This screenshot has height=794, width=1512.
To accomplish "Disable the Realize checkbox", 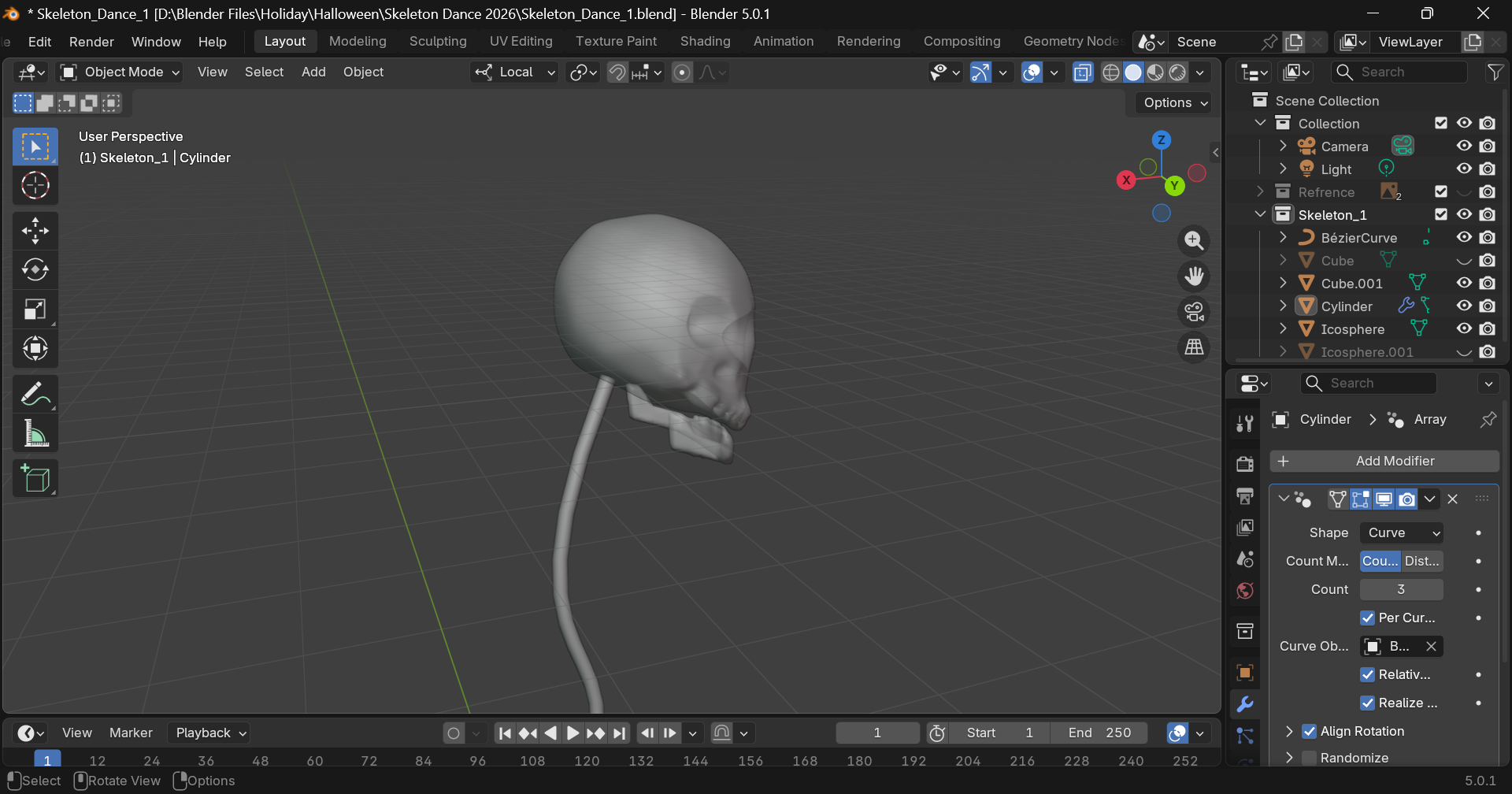I will pos(1368,703).
